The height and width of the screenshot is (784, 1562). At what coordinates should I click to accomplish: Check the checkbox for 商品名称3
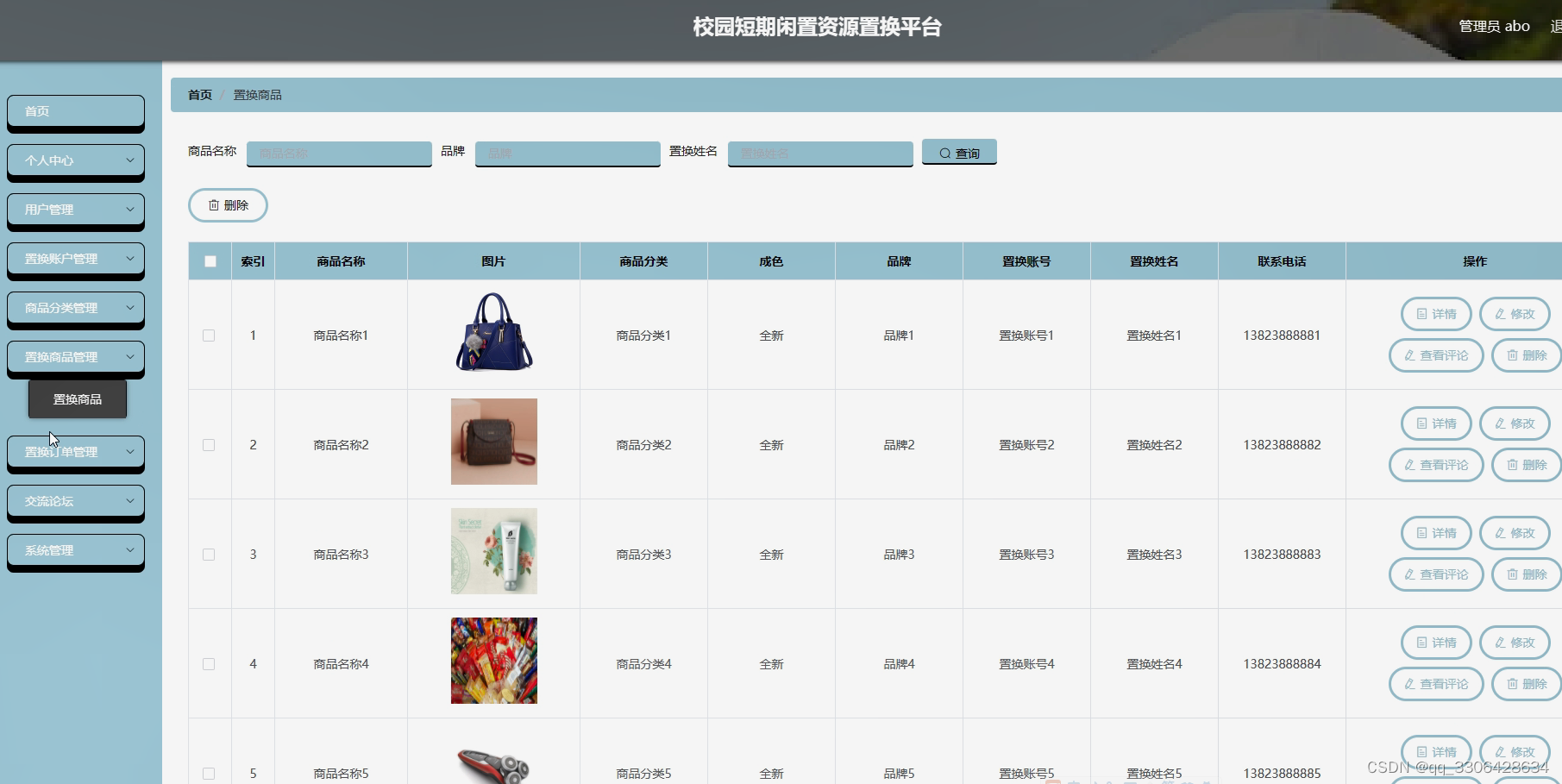[208, 554]
